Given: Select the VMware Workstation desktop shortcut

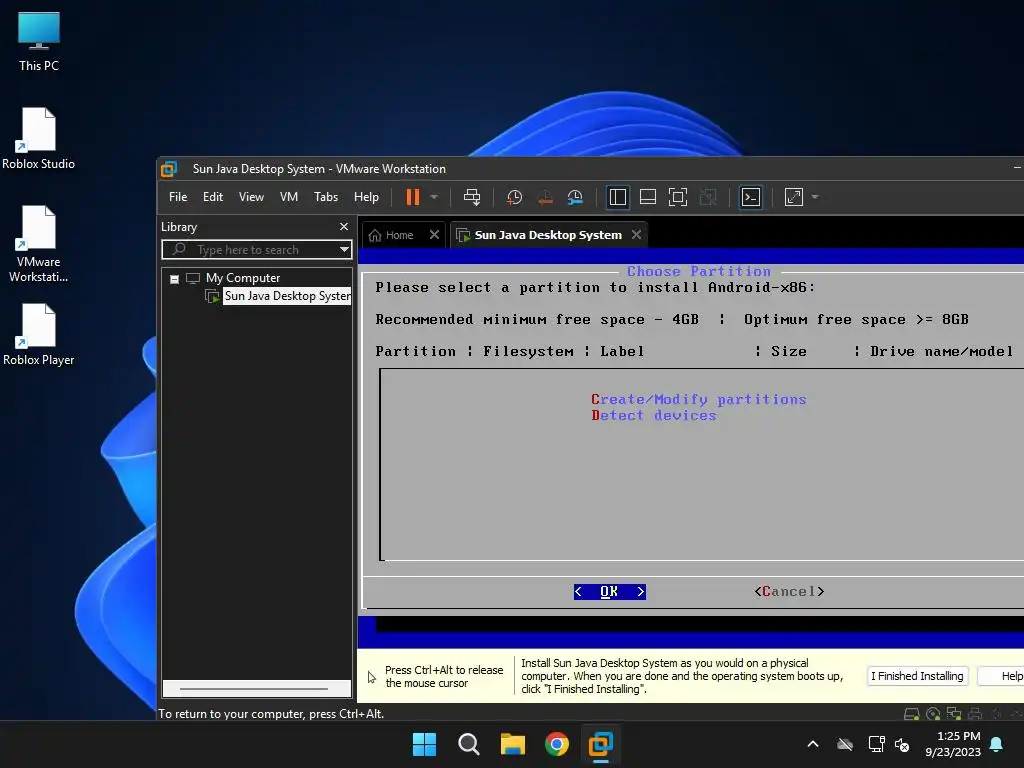Looking at the screenshot, I should 39,244.
